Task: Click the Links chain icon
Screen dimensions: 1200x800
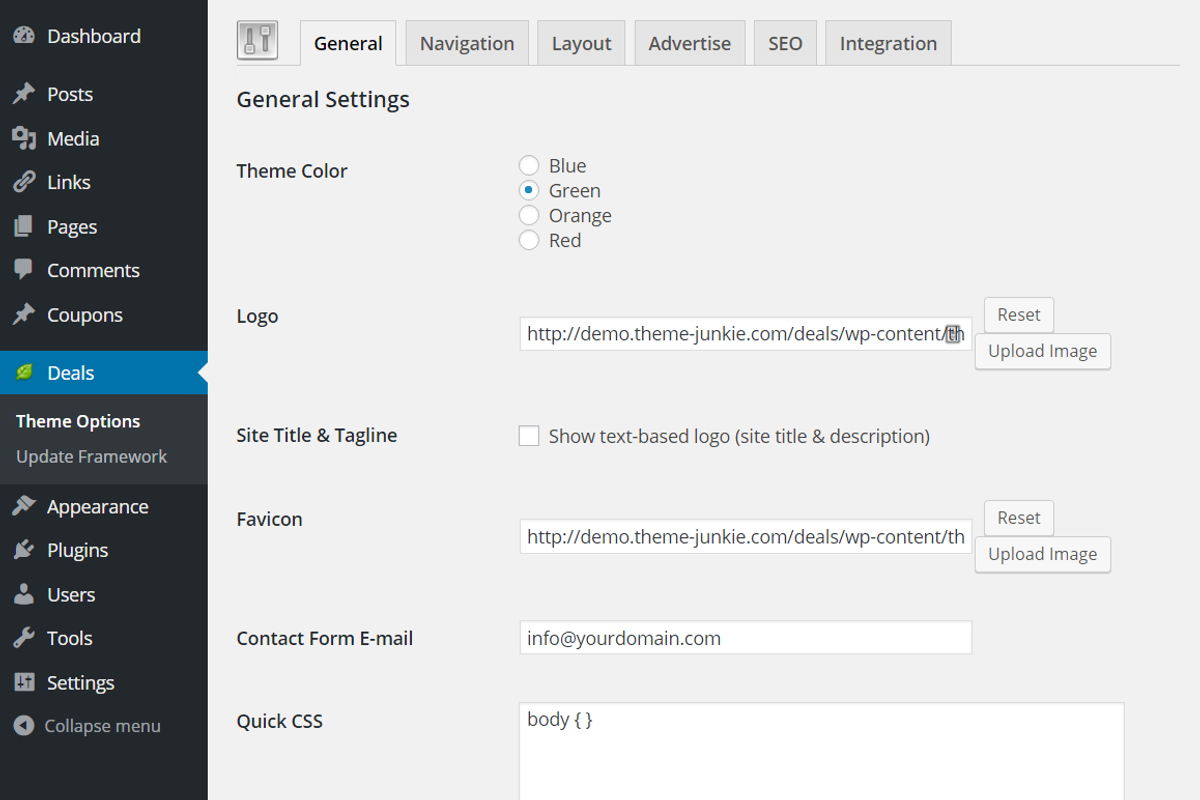Action: (24, 182)
